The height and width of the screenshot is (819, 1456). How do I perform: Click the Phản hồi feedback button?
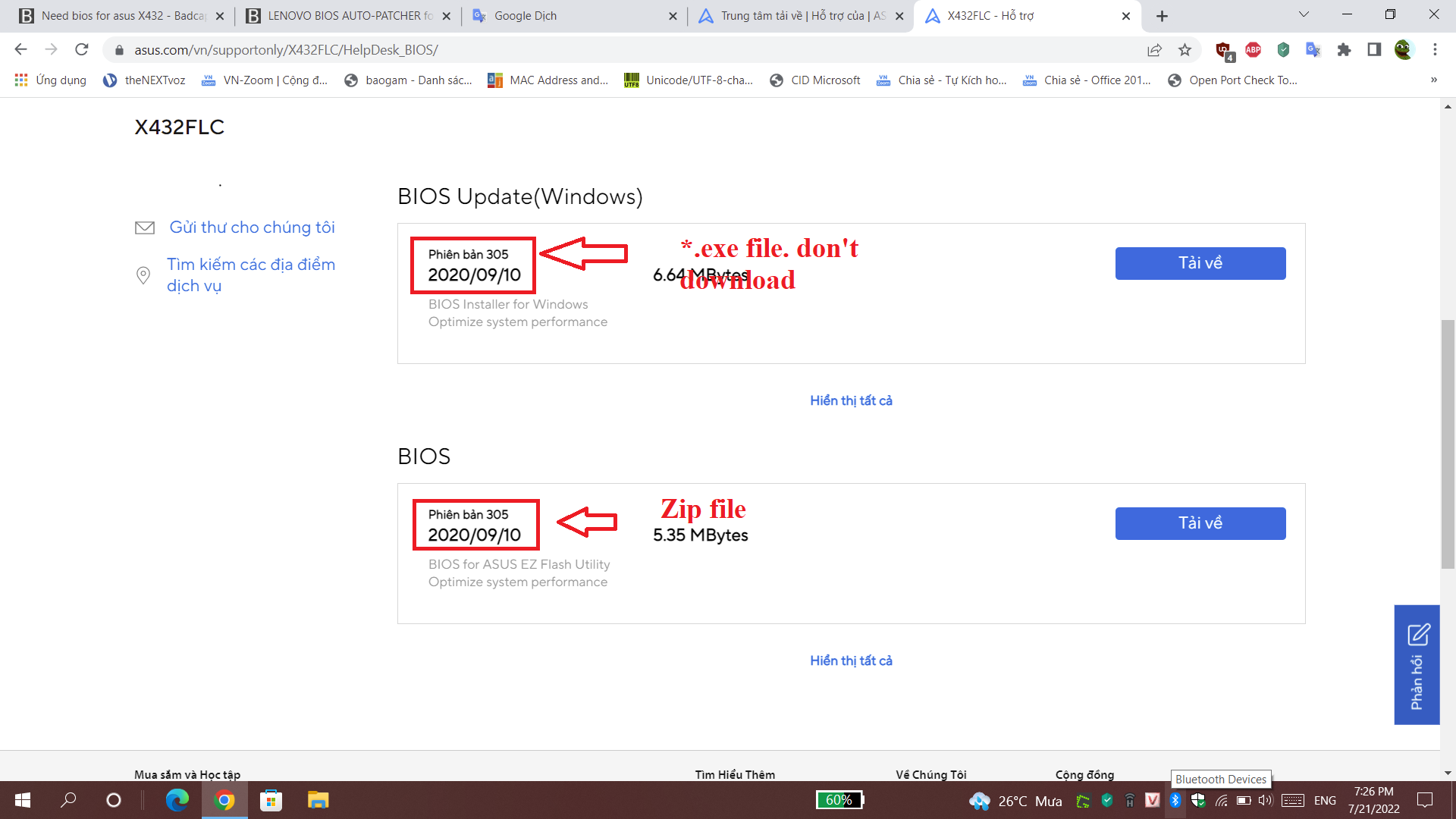click(1417, 664)
